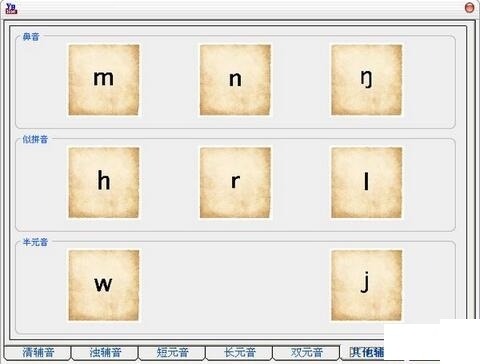Screen dimensions: 482x364
Task: Click the Yb application icon in title bar
Action: (11, 8)
